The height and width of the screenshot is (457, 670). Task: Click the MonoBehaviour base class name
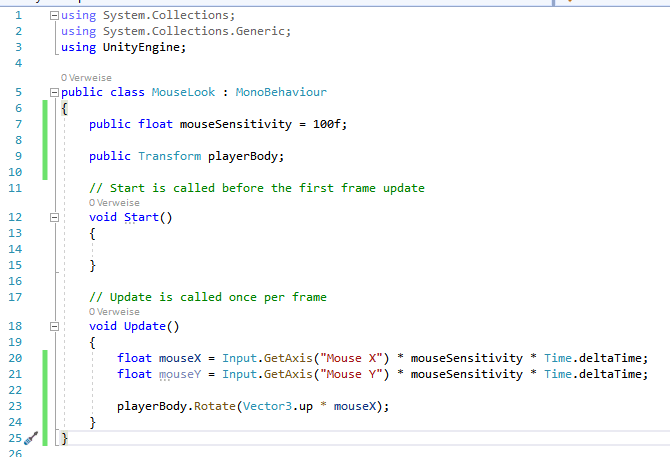coord(281,92)
